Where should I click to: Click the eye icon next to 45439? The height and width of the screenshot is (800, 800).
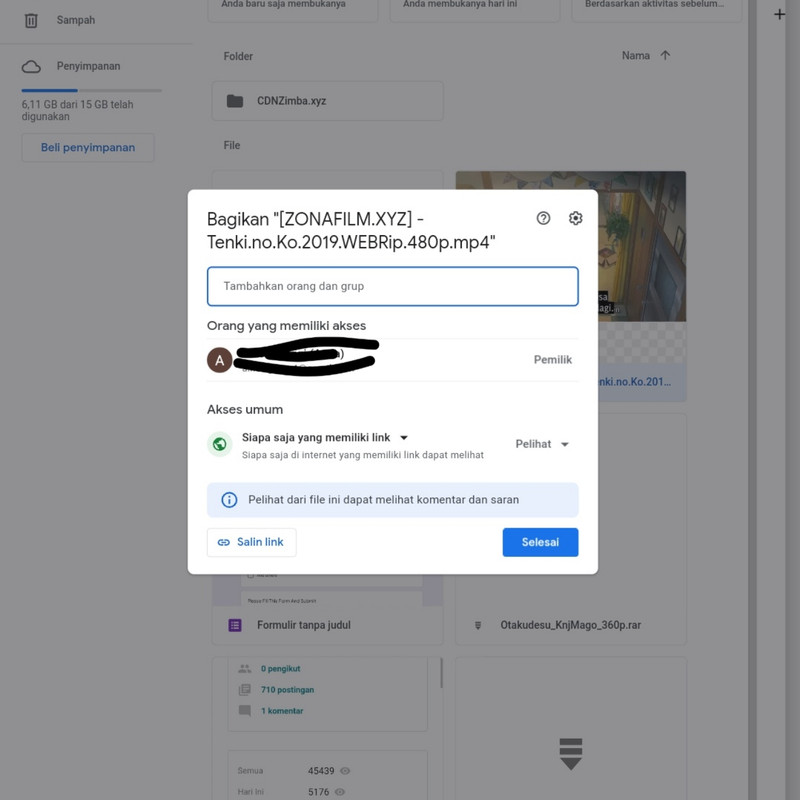(345, 770)
